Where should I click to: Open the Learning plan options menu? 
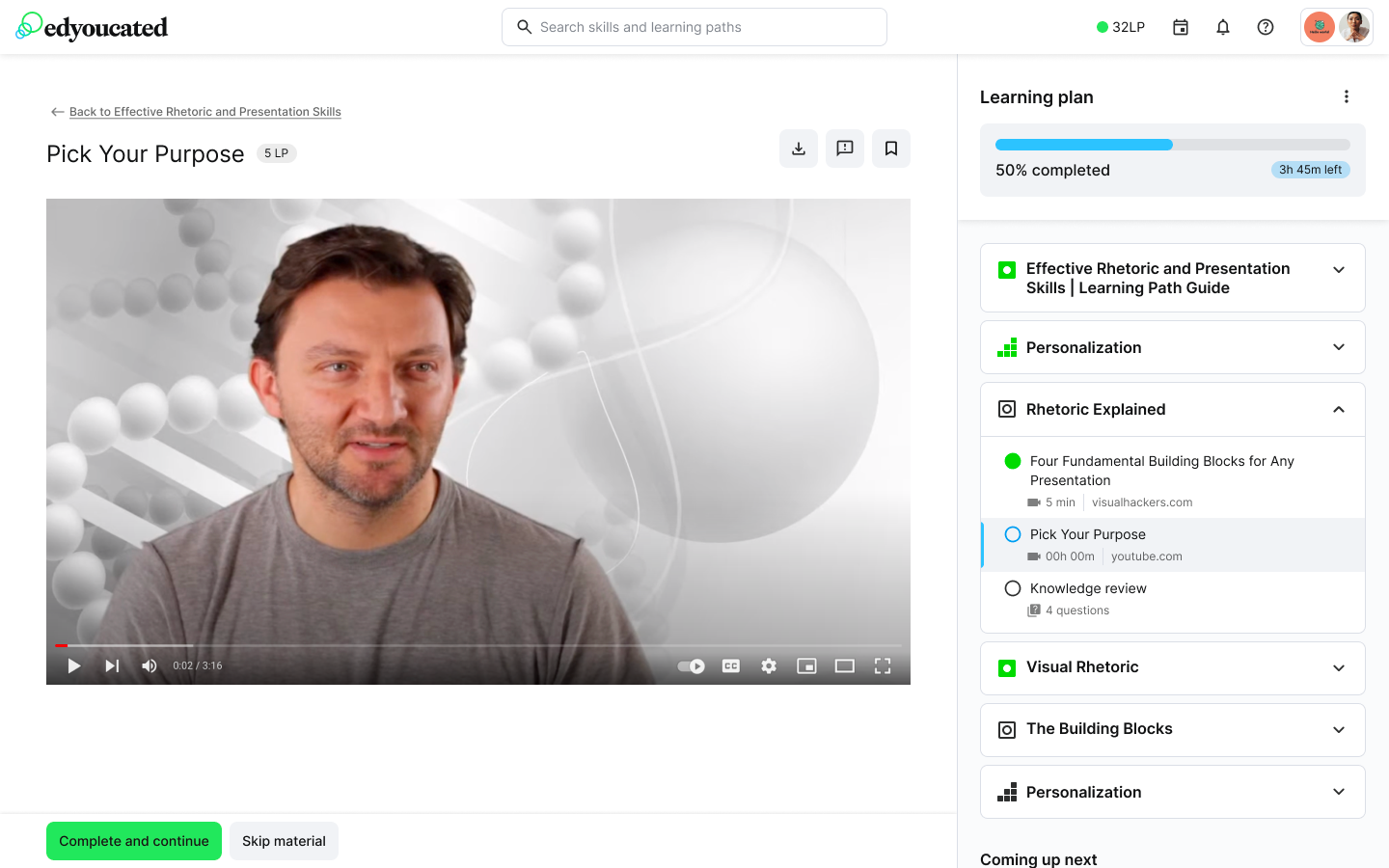pyautogui.click(x=1347, y=96)
